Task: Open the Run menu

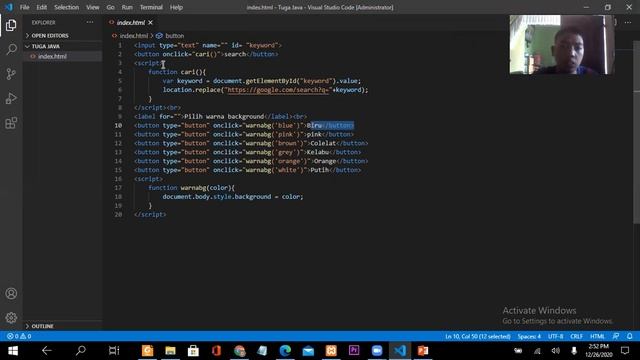Action: 127,7
